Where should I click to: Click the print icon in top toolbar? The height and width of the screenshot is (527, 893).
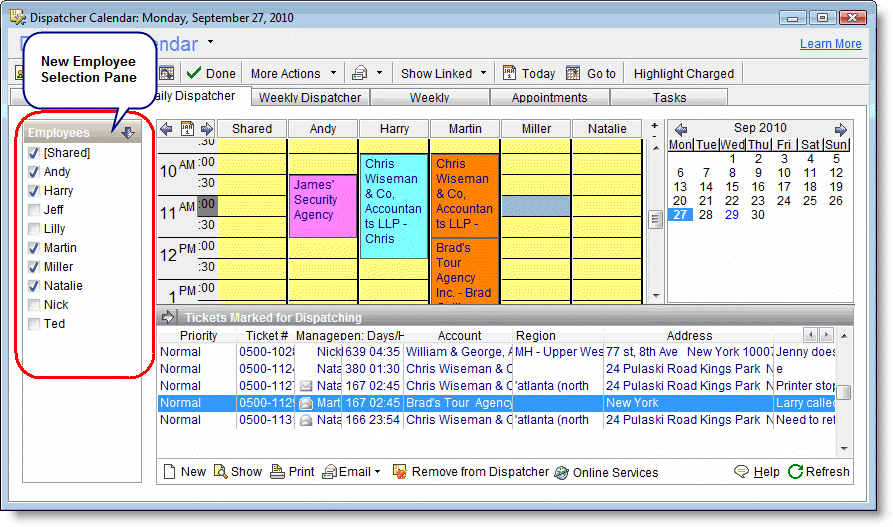[x=360, y=73]
